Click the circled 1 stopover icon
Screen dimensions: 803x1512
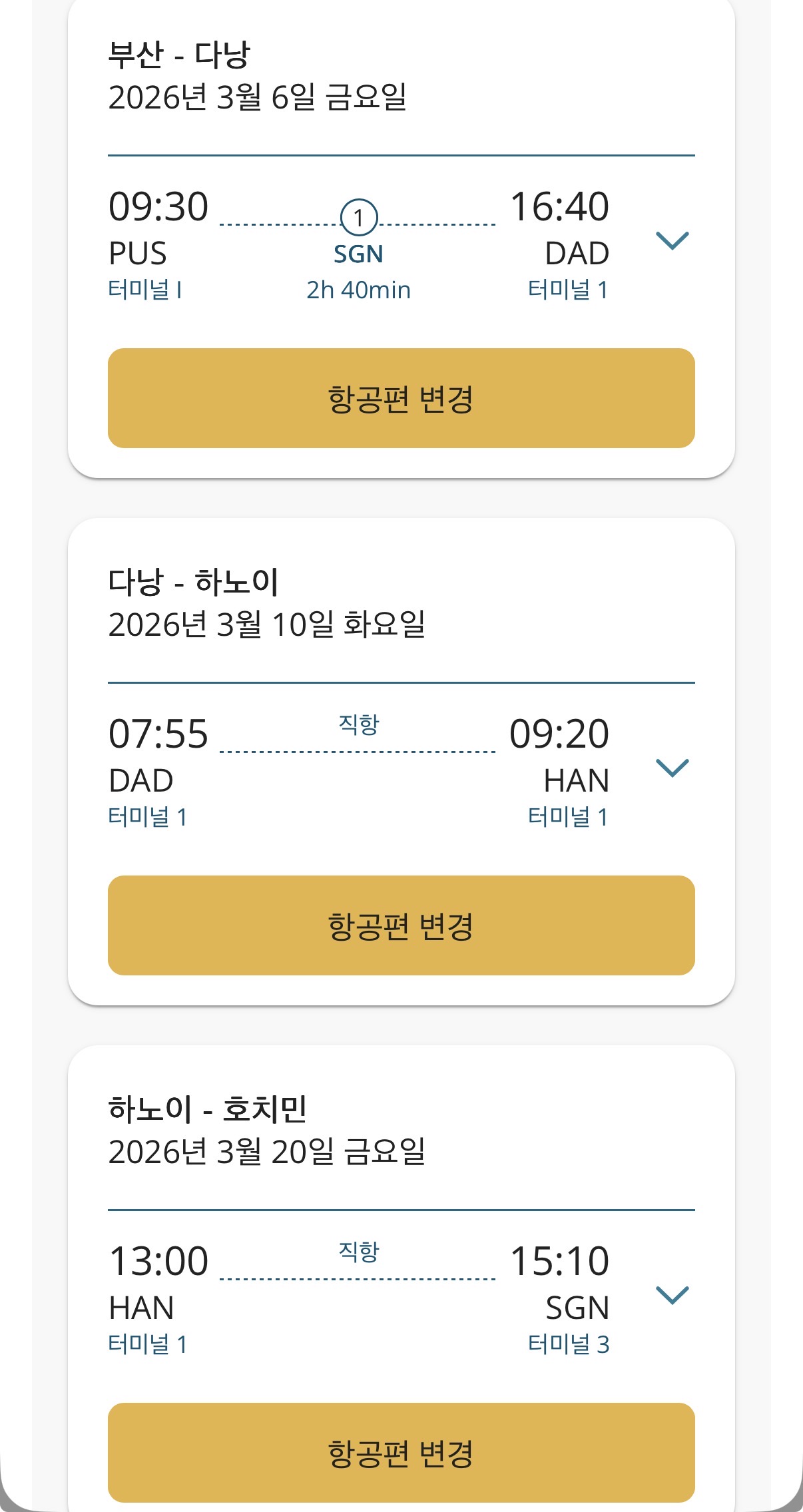tap(359, 218)
